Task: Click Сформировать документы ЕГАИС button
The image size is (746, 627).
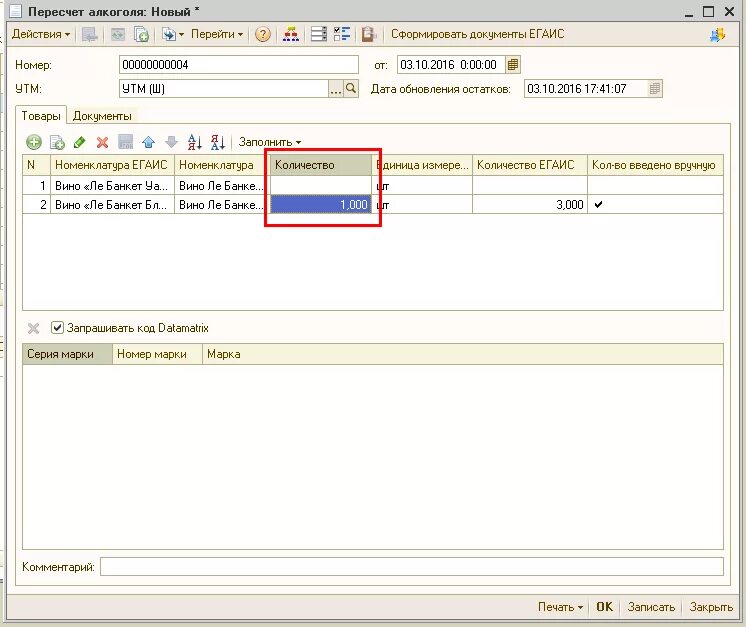Action: pos(477,34)
